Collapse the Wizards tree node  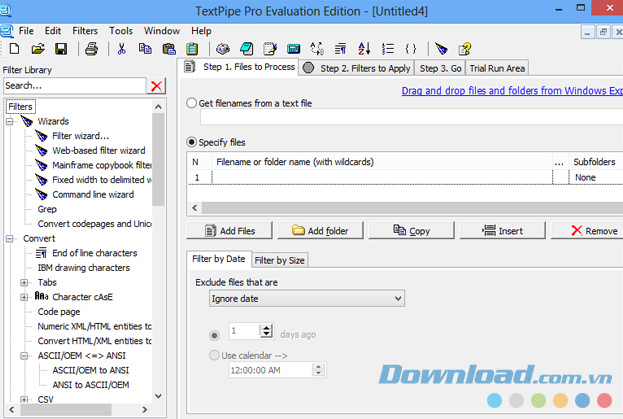(x=10, y=122)
